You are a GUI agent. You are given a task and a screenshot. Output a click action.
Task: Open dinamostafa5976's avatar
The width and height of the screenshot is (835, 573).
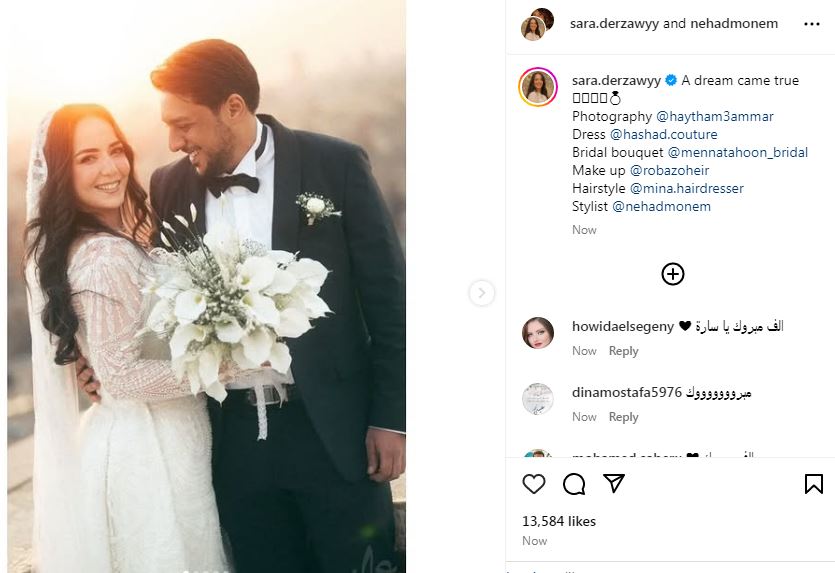point(537,398)
